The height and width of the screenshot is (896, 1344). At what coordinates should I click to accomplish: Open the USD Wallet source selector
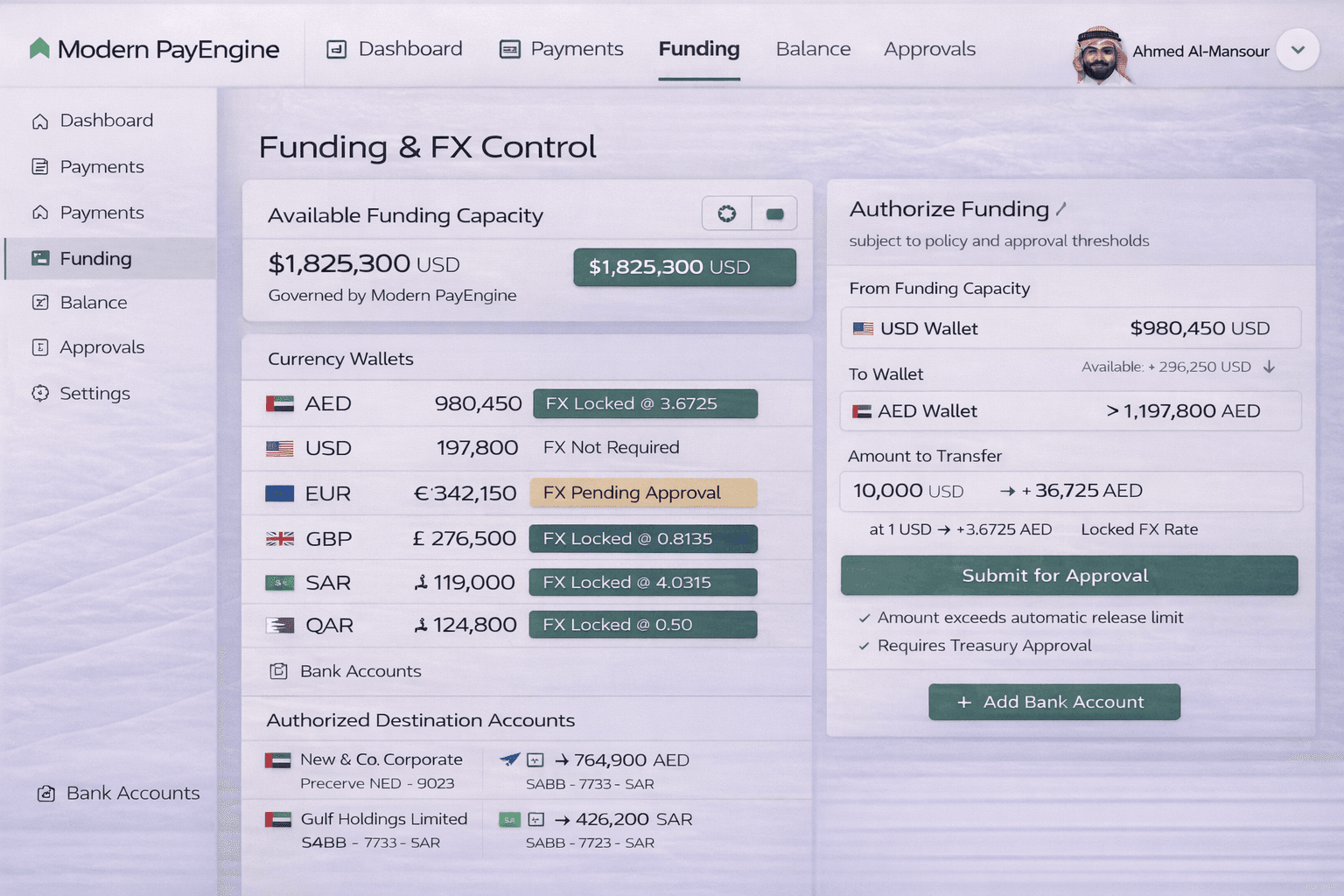pos(1070,328)
